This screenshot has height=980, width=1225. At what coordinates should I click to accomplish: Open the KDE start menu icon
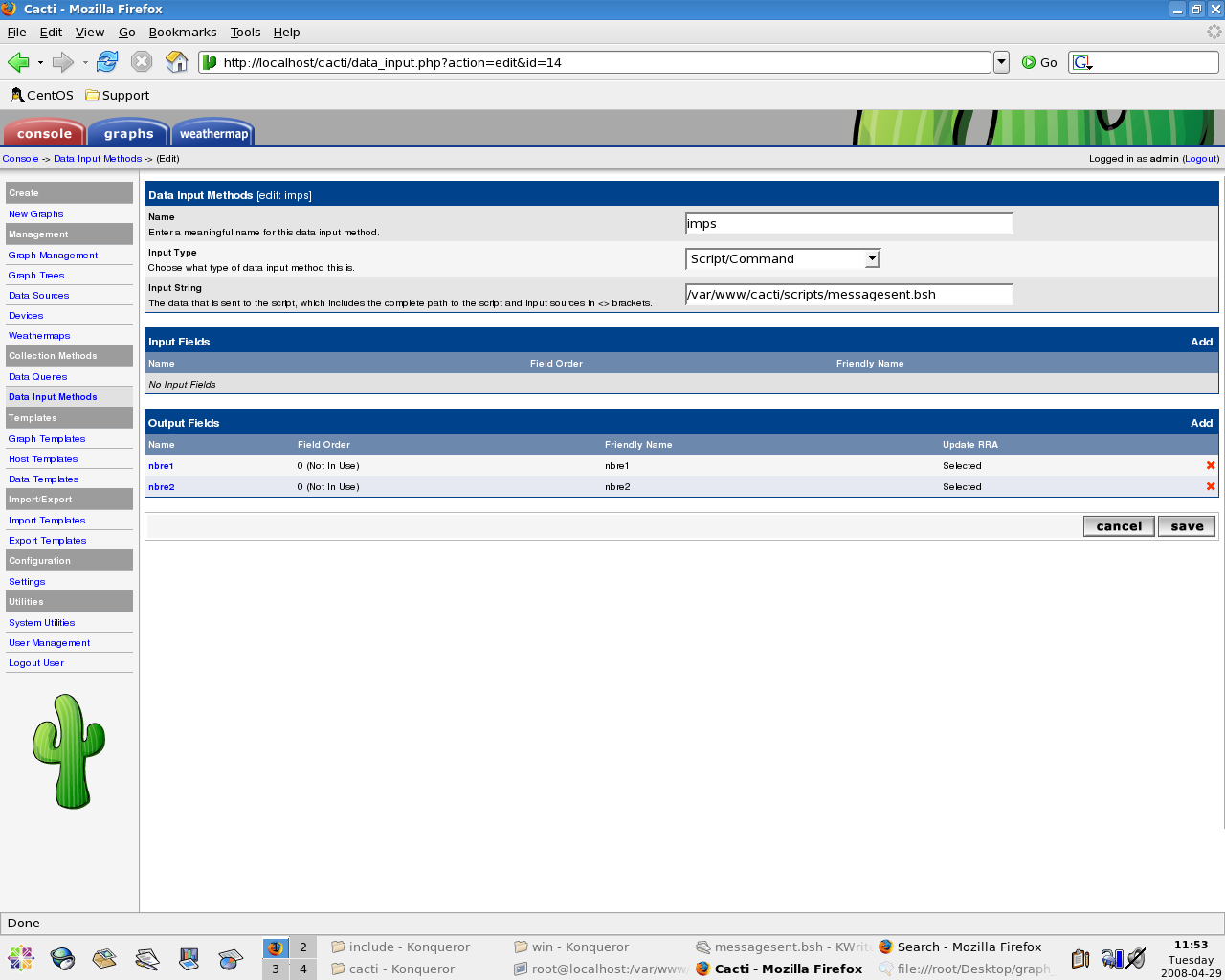(x=20, y=958)
